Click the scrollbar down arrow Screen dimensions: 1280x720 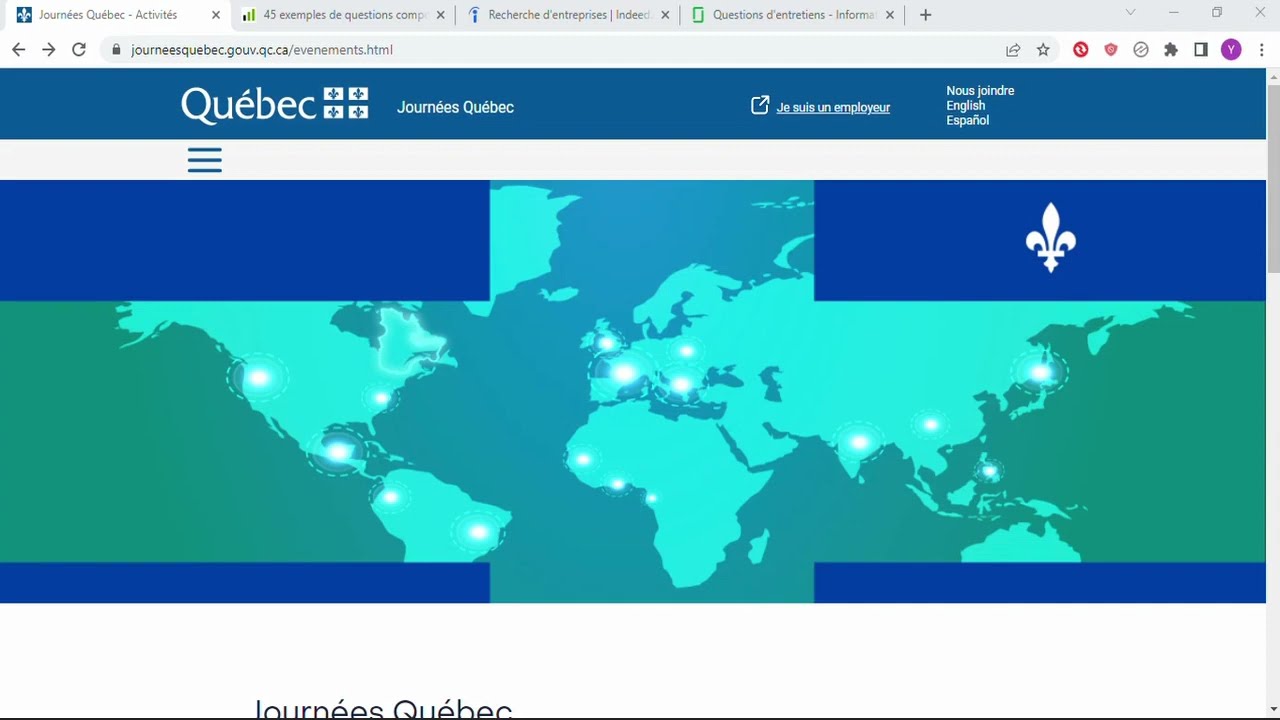tap(1273, 709)
